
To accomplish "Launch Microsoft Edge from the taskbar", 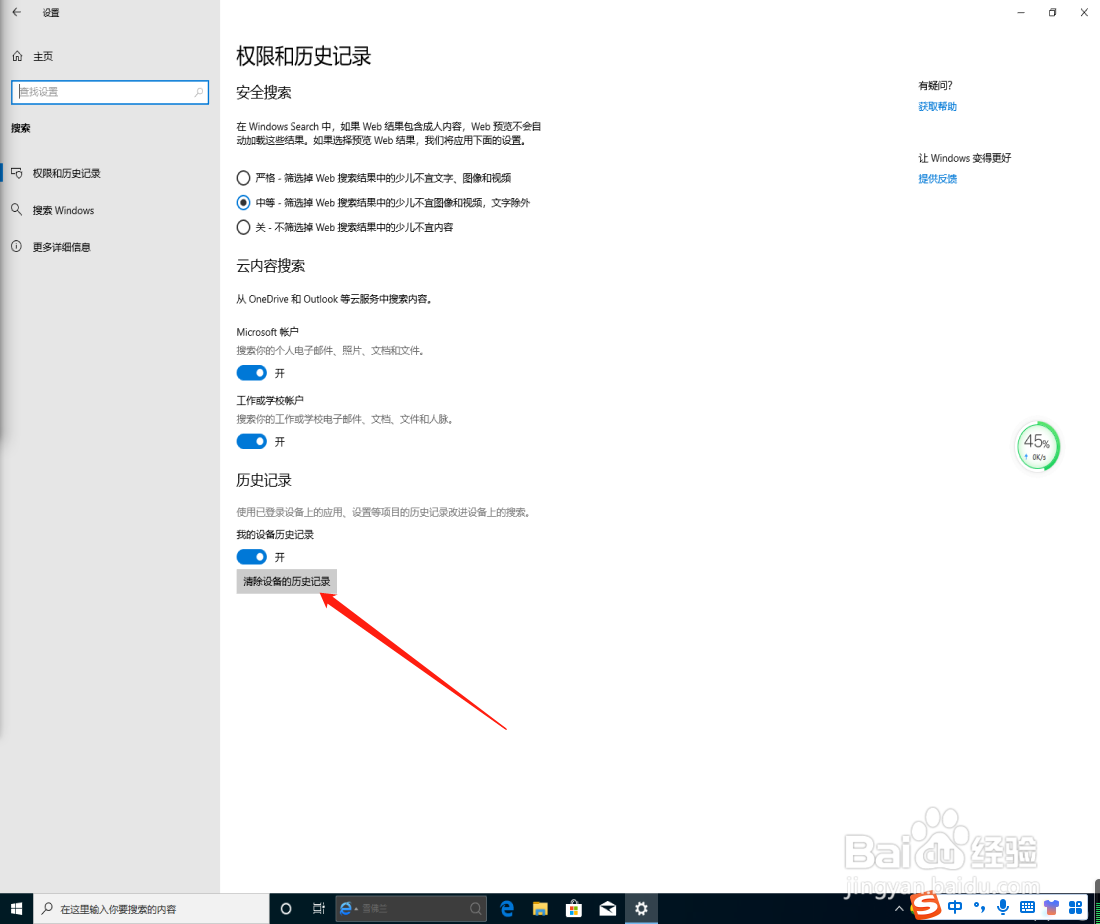I will (506, 908).
